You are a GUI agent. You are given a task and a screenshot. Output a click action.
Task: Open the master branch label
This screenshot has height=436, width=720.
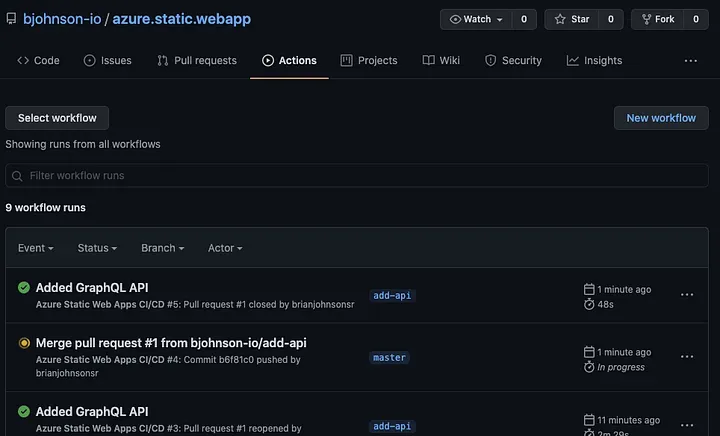point(389,358)
